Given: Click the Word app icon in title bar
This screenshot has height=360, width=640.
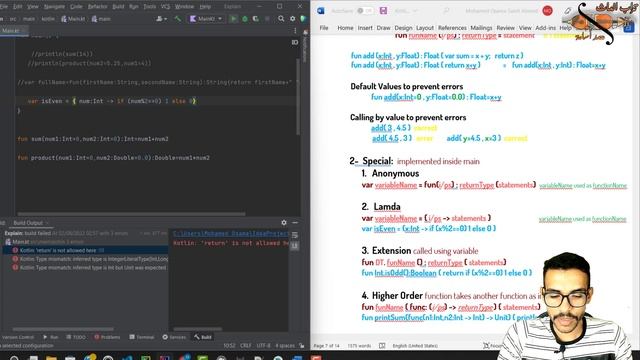Looking at the screenshot, I should coord(321,11).
